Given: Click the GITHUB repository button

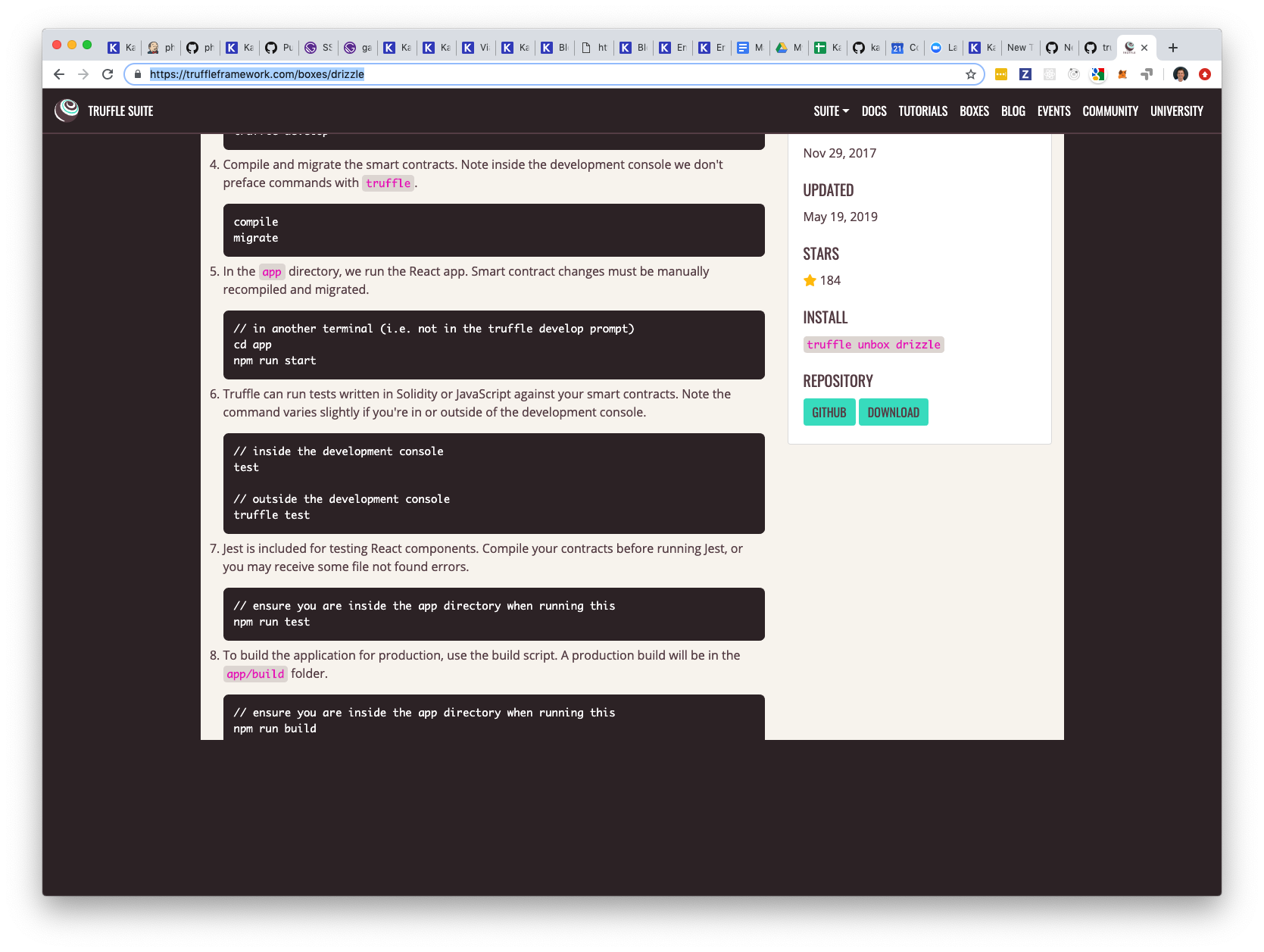Looking at the screenshot, I should pos(829,412).
